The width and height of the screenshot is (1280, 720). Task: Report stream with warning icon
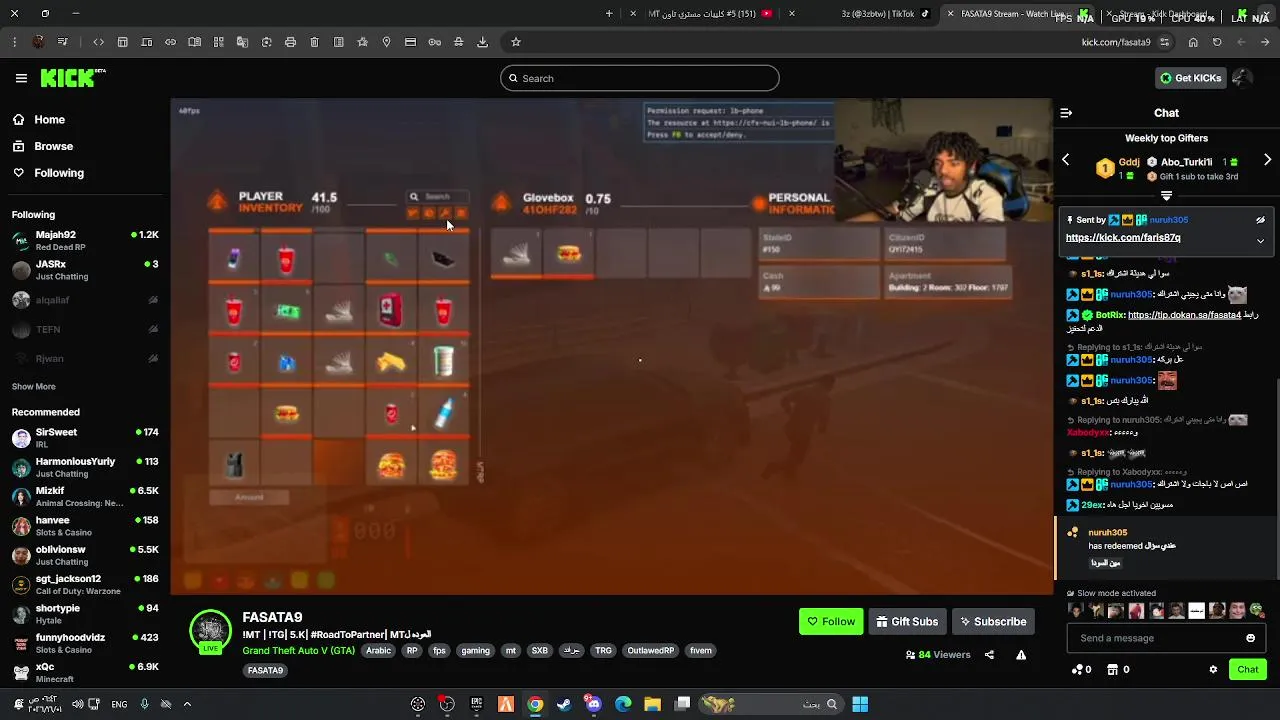[1021, 655]
